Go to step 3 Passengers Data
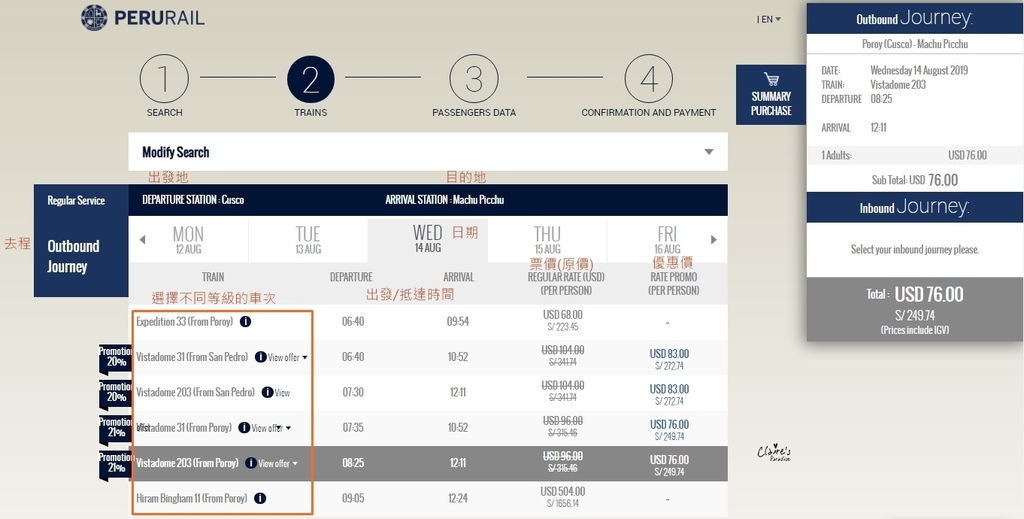 coord(474,80)
